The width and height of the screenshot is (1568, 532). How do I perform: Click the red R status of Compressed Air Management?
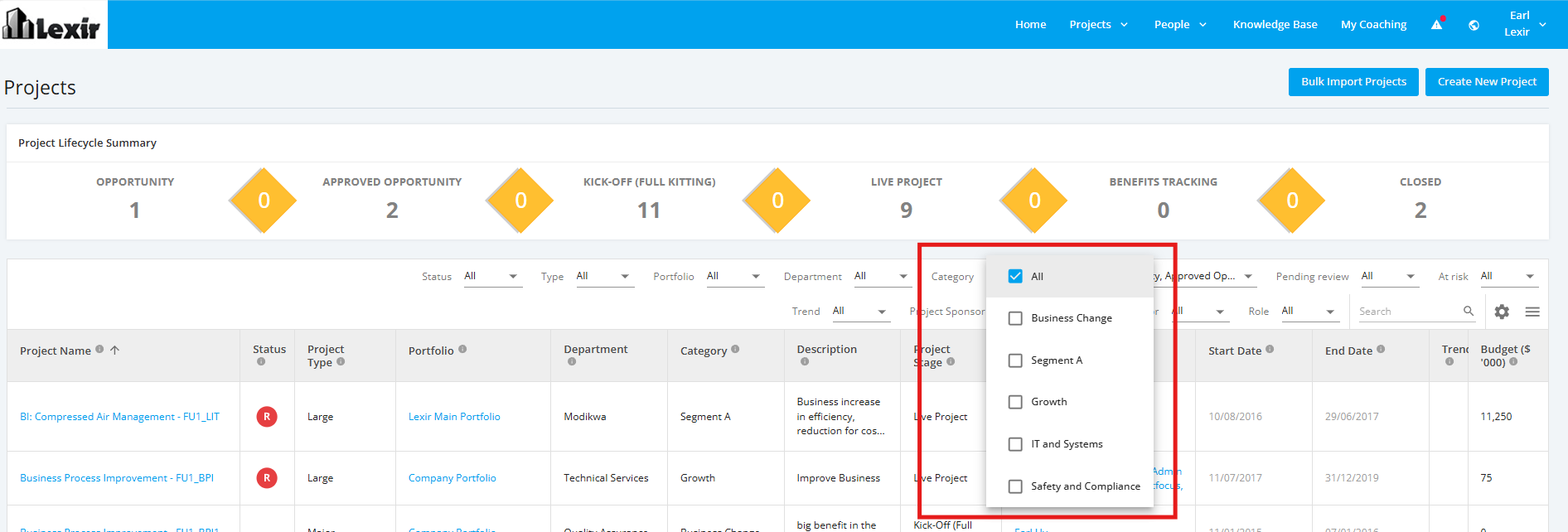click(x=267, y=417)
